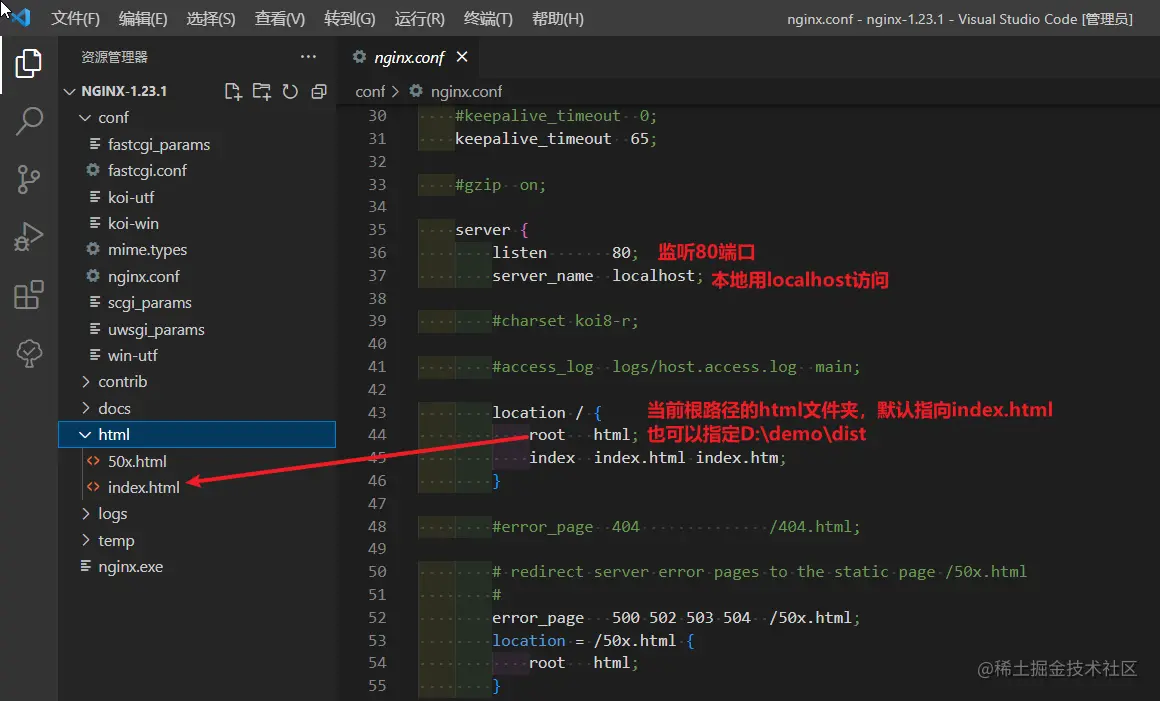Click line number 43 in gutter
The width and height of the screenshot is (1160, 701).
point(377,413)
